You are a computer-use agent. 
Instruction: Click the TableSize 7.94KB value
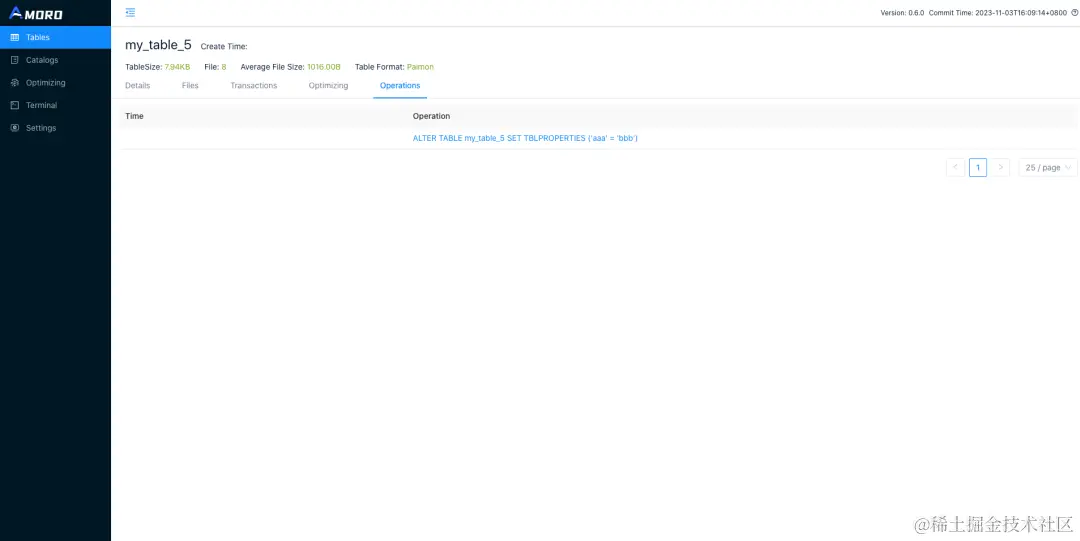coord(177,67)
